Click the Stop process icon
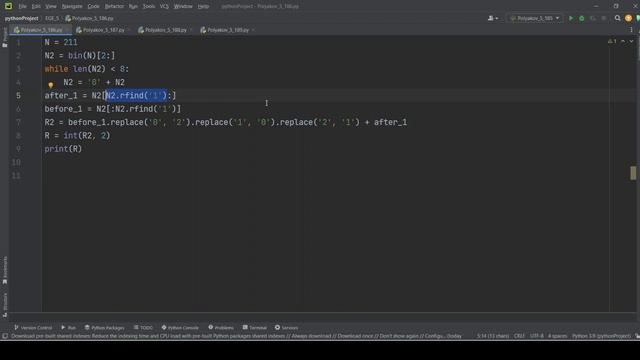The image size is (640, 360). click(604, 18)
